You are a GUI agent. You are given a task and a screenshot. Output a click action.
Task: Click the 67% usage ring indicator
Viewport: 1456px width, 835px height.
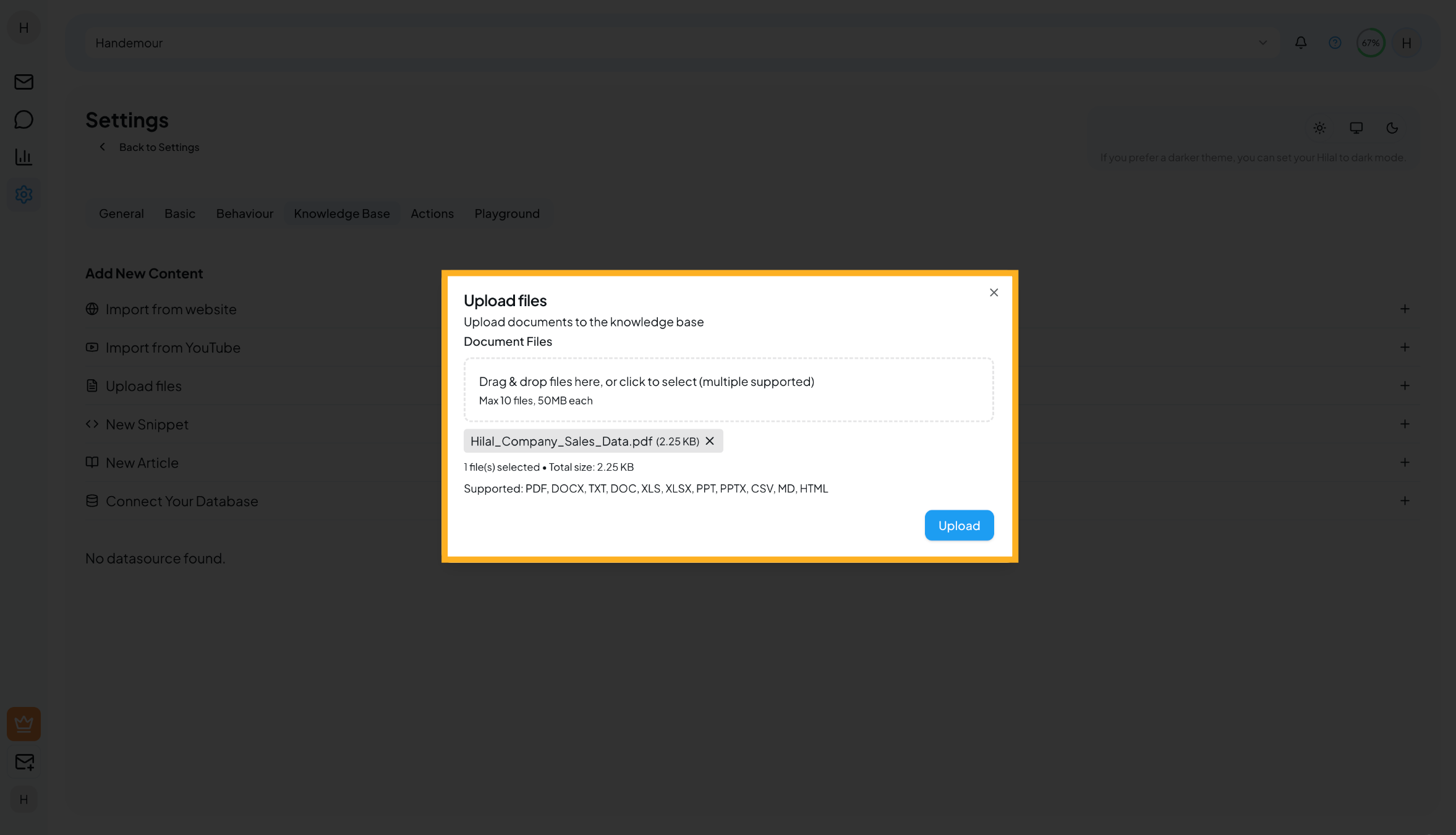click(x=1370, y=43)
